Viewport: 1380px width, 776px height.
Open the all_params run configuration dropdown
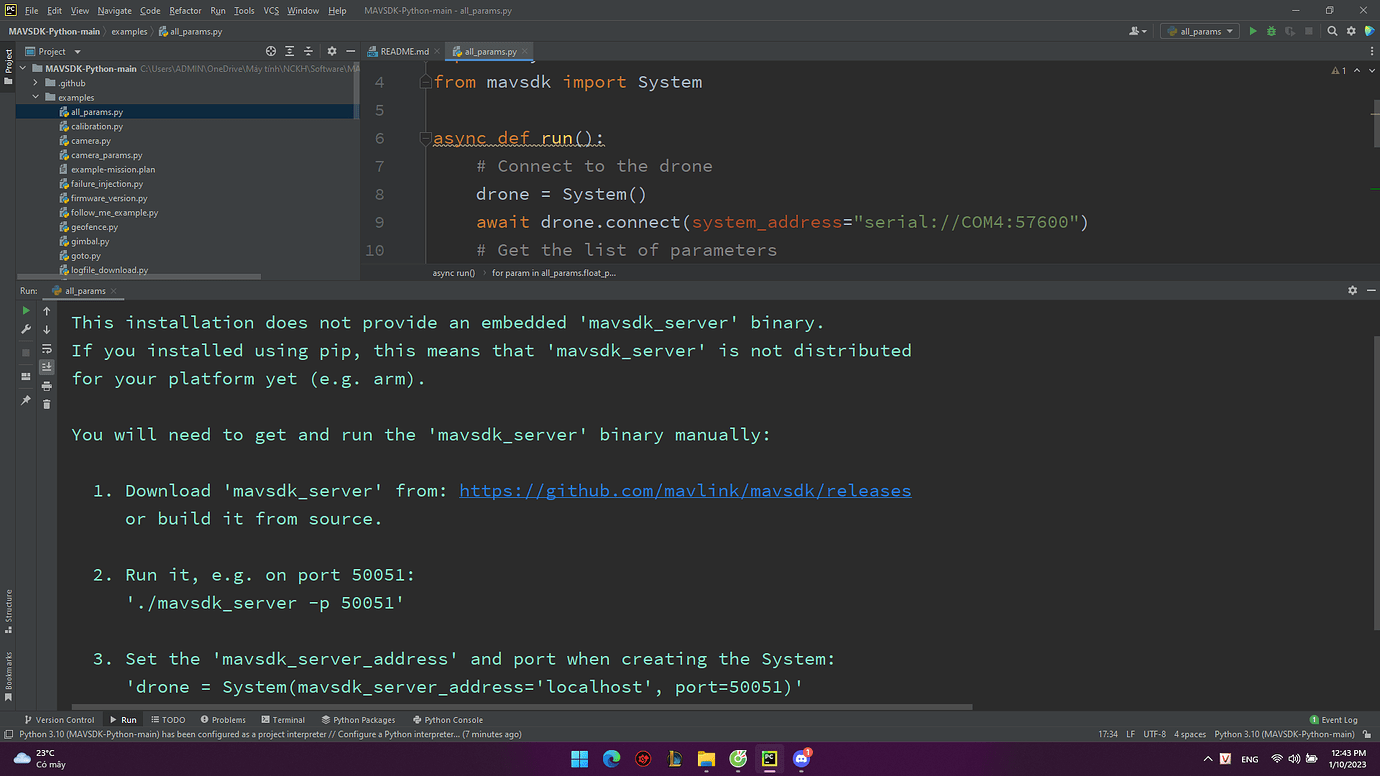[x=1199, y=31]
